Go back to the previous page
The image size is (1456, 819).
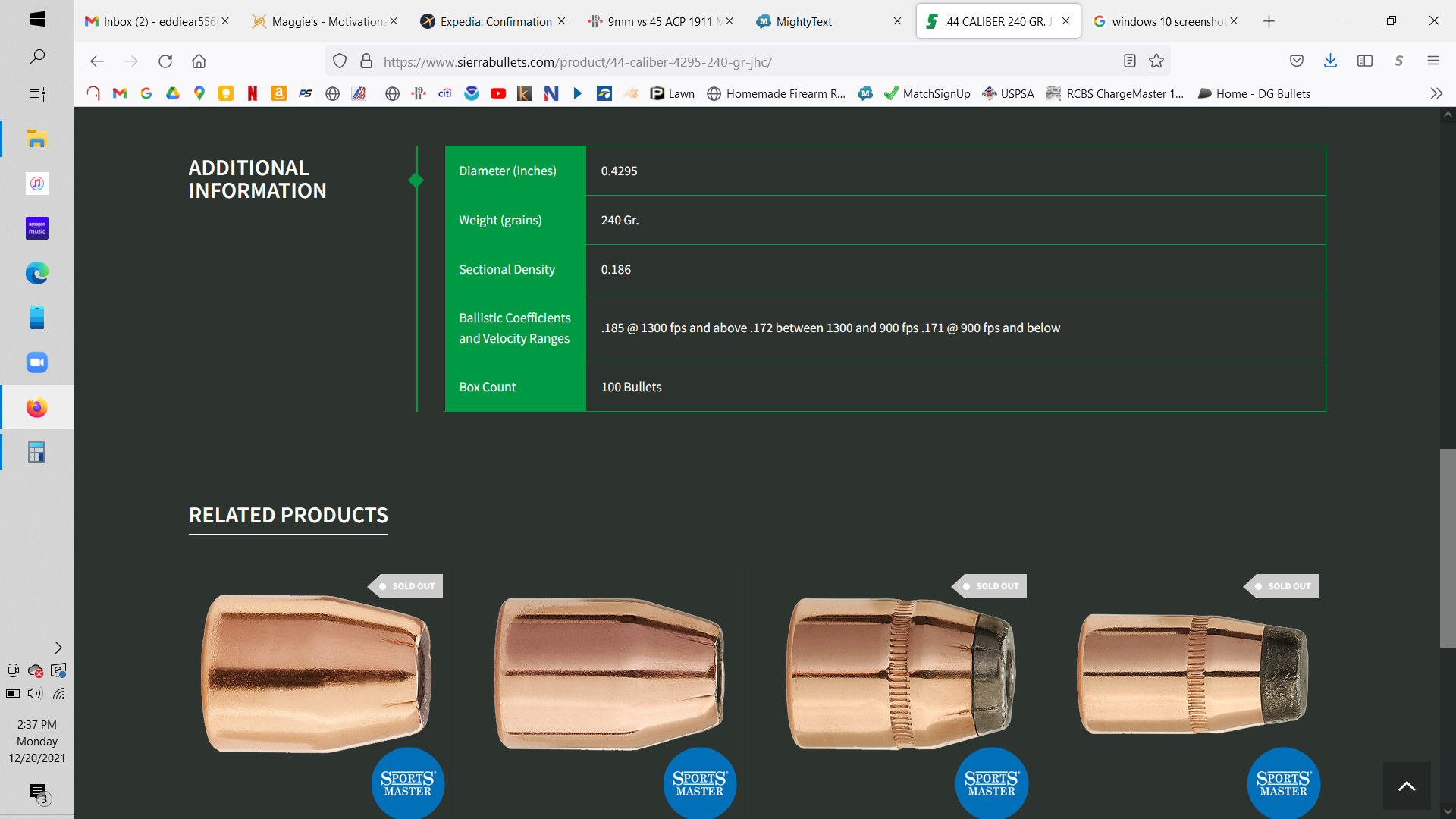[96, 61]
